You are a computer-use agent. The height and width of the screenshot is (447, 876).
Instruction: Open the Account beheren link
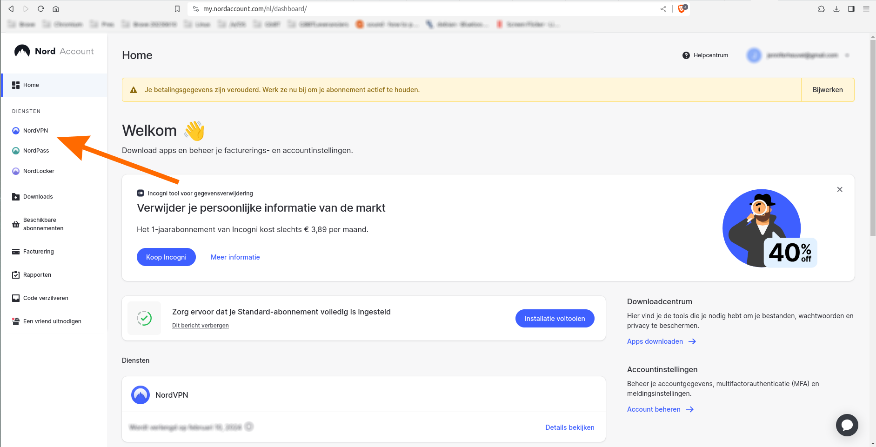[660, 410]
